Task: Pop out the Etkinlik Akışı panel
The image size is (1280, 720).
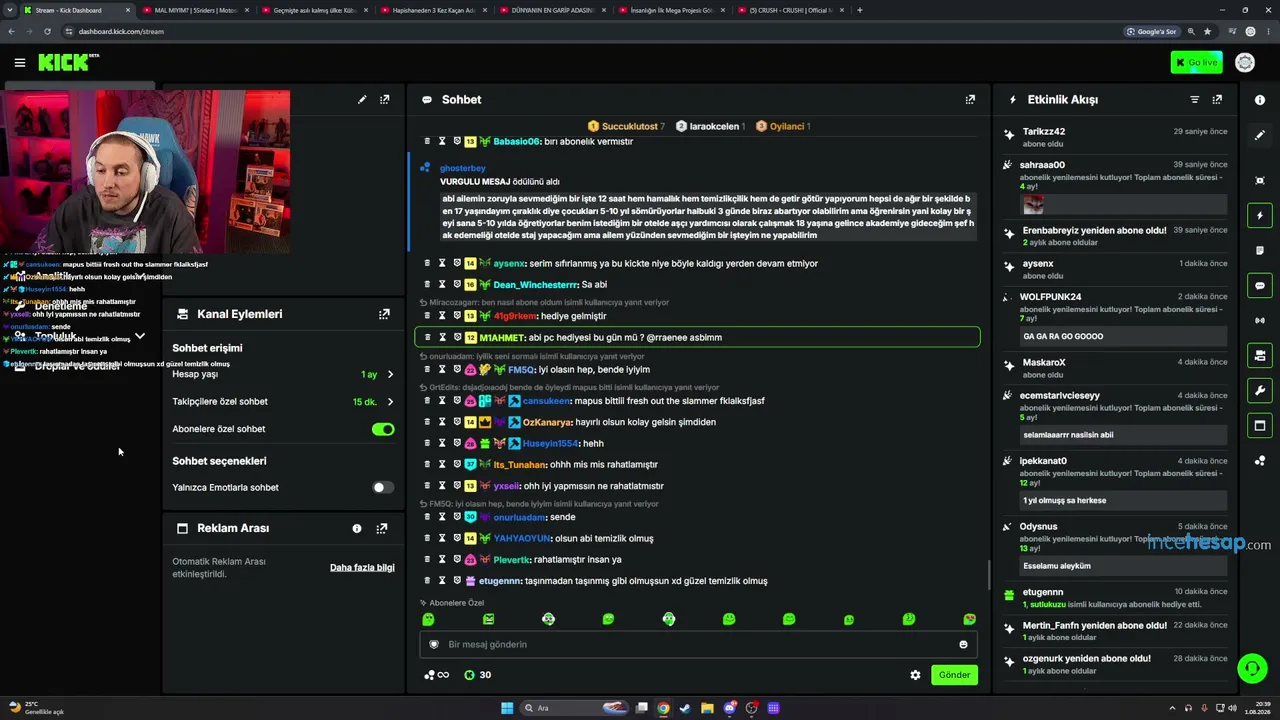Action: pos(1217,100)
